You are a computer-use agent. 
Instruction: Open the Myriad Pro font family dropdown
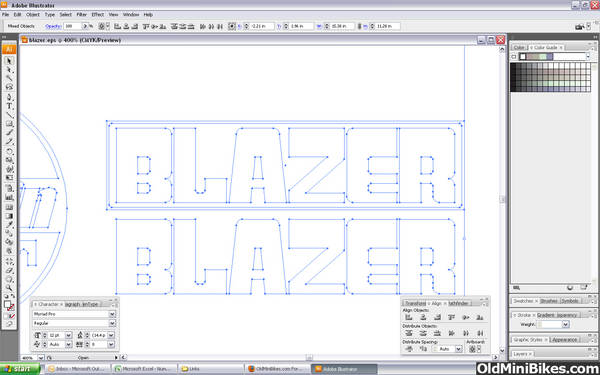point(112,314)
